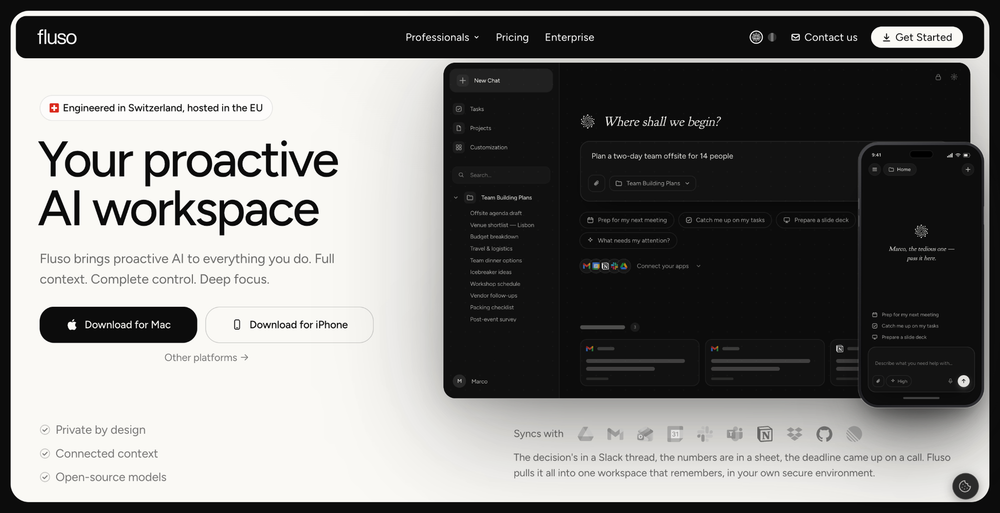
Task: Open the Other platforms link
Action: pyautogui.click(x=206, y=358)
